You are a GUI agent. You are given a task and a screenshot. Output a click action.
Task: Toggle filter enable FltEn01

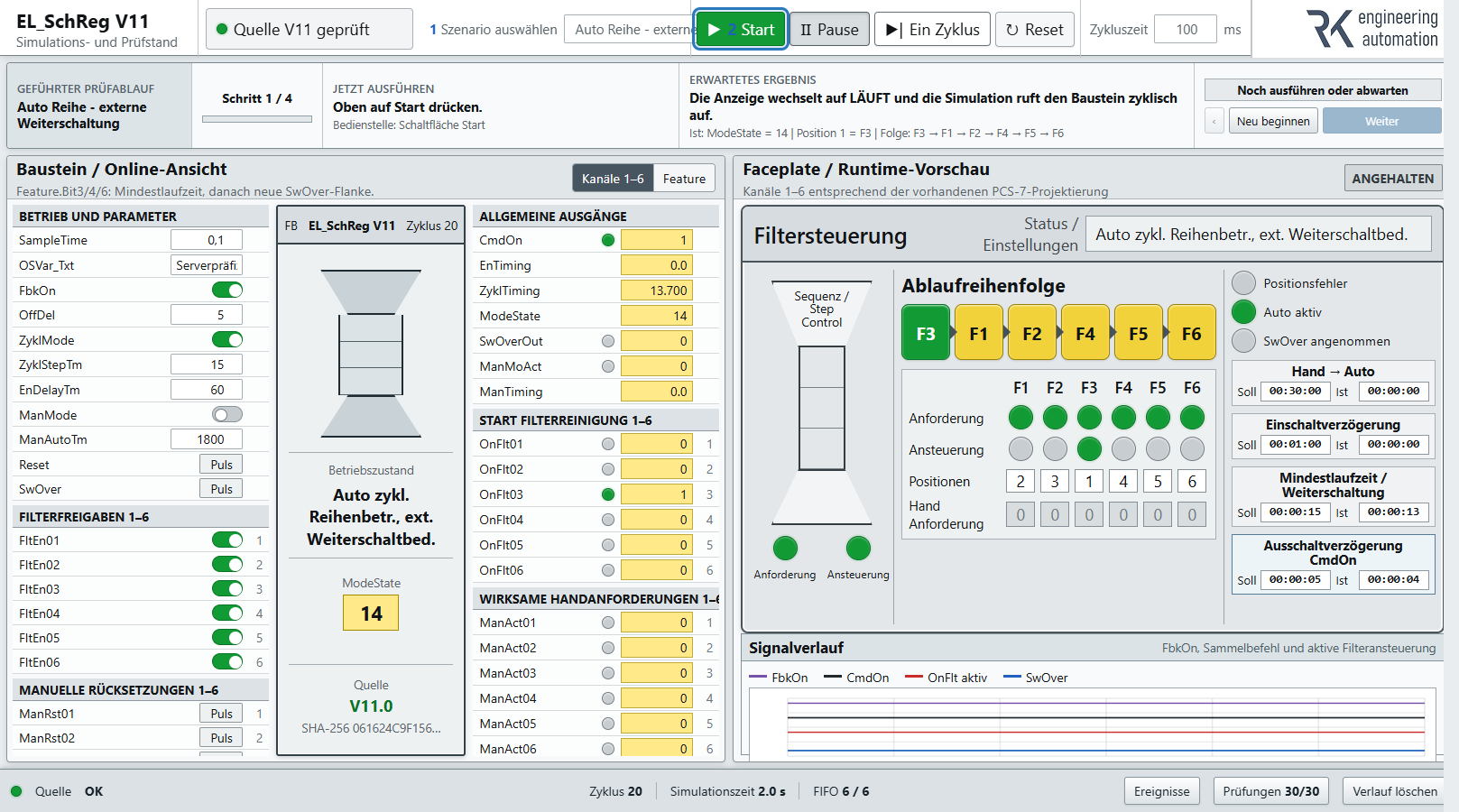[x=227, y=540]
